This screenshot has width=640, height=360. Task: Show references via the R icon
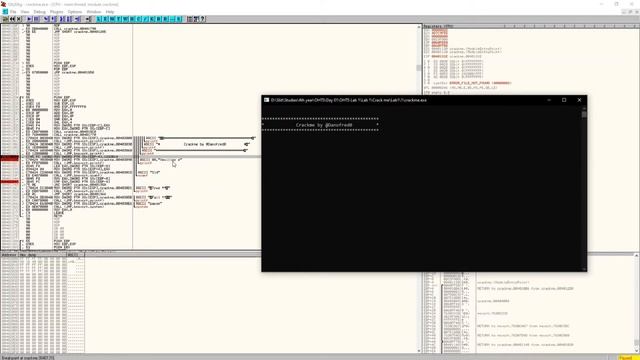click(164, 19)
